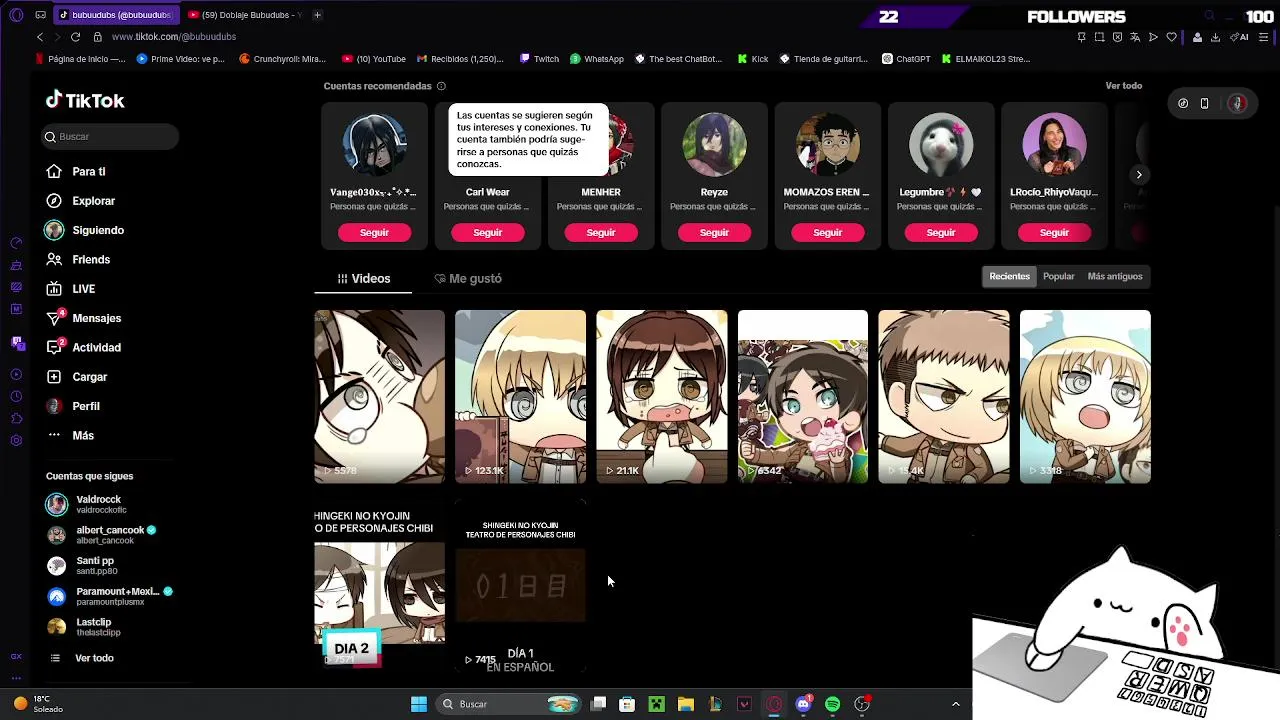The width and height of the screenshot is (1280, 720).
Task: Open the Para ti feed
Action: pos(76,172)
